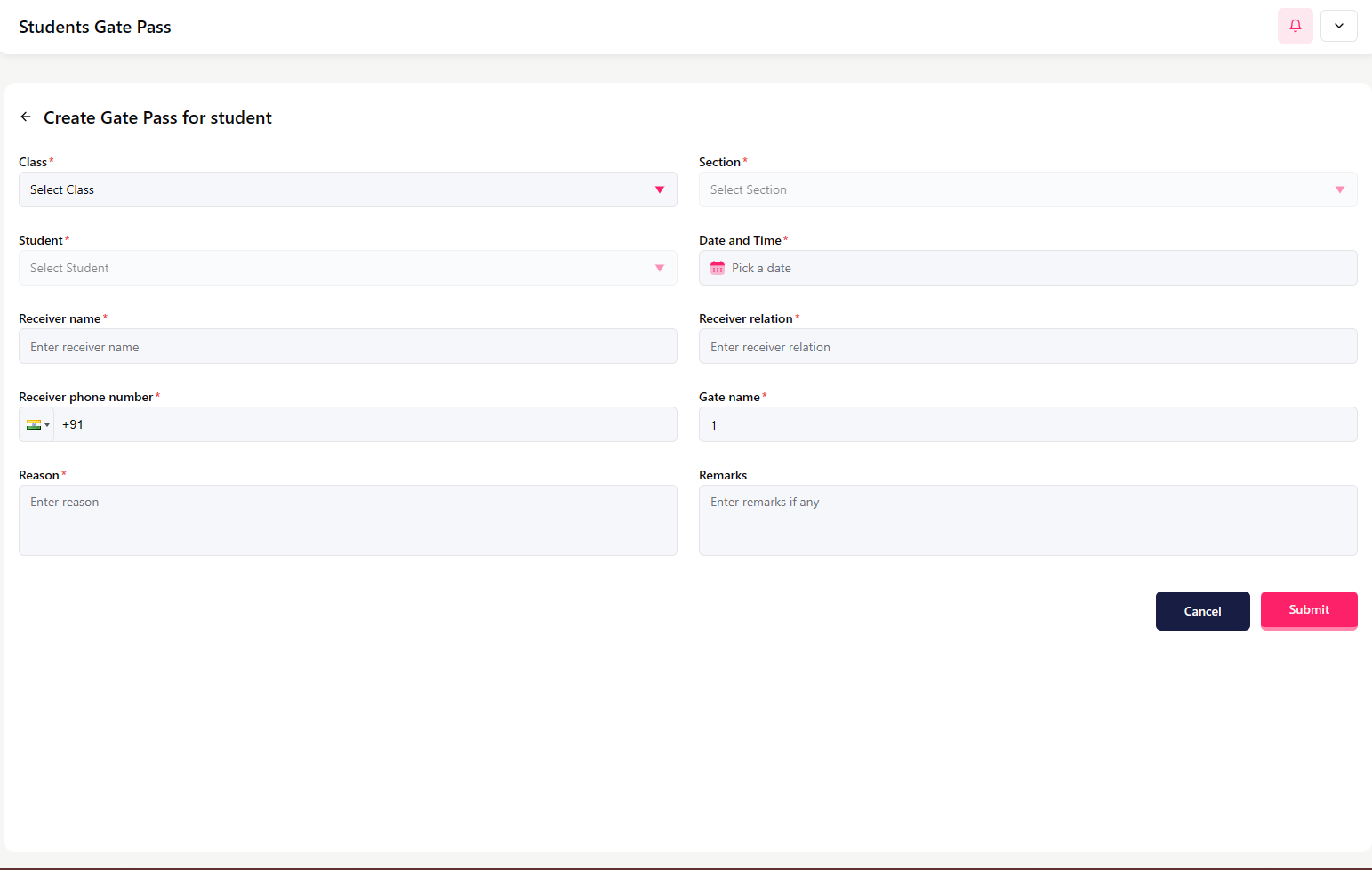Screen dimensions: 1372x870
Task: Click inside the Reason text area
Action: 348,520
